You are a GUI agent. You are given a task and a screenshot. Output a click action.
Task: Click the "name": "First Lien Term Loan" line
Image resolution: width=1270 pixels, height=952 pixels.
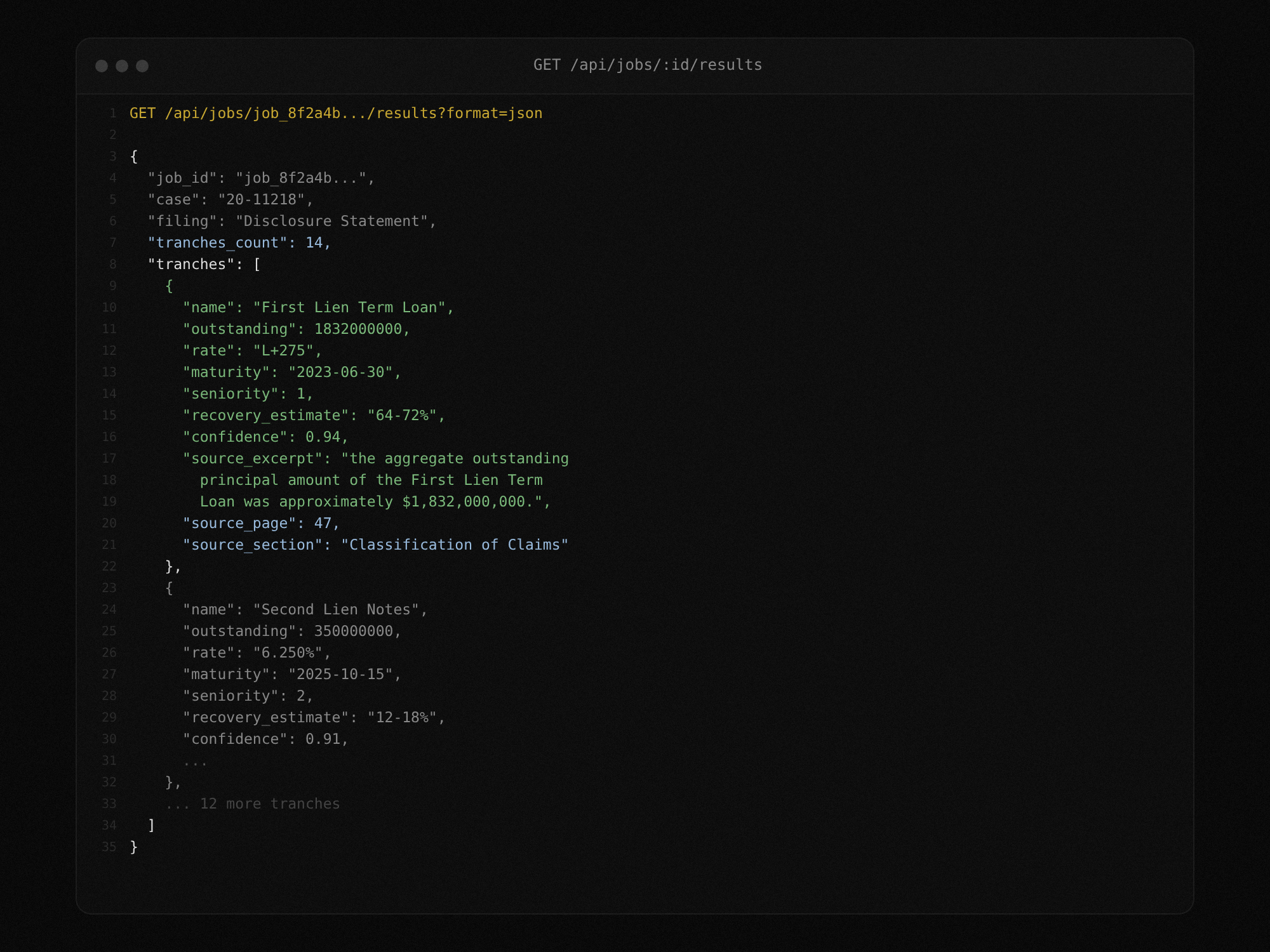(319, 307)
